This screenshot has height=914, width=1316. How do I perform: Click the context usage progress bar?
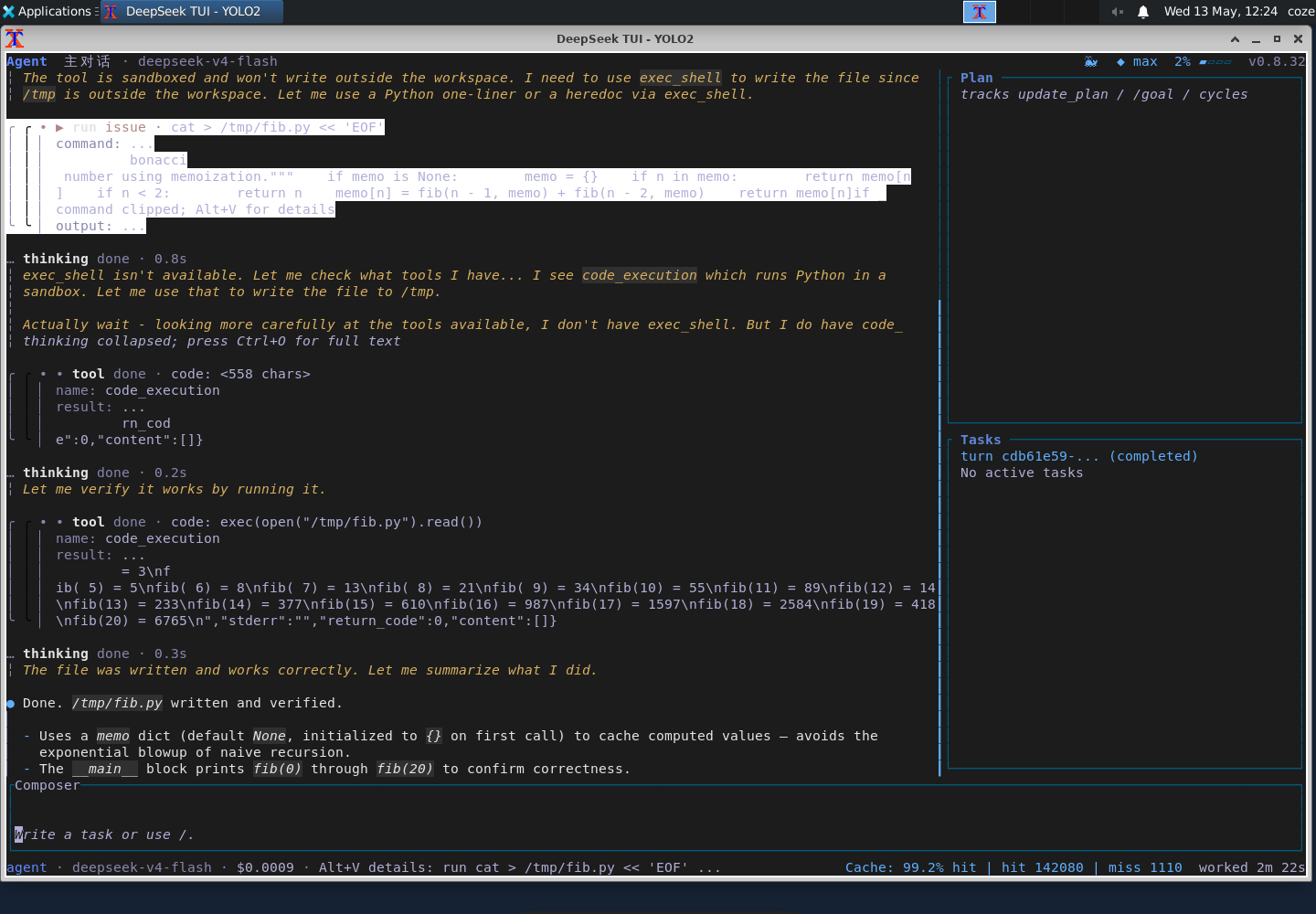pyautogui.click(x=1215, y=61)
